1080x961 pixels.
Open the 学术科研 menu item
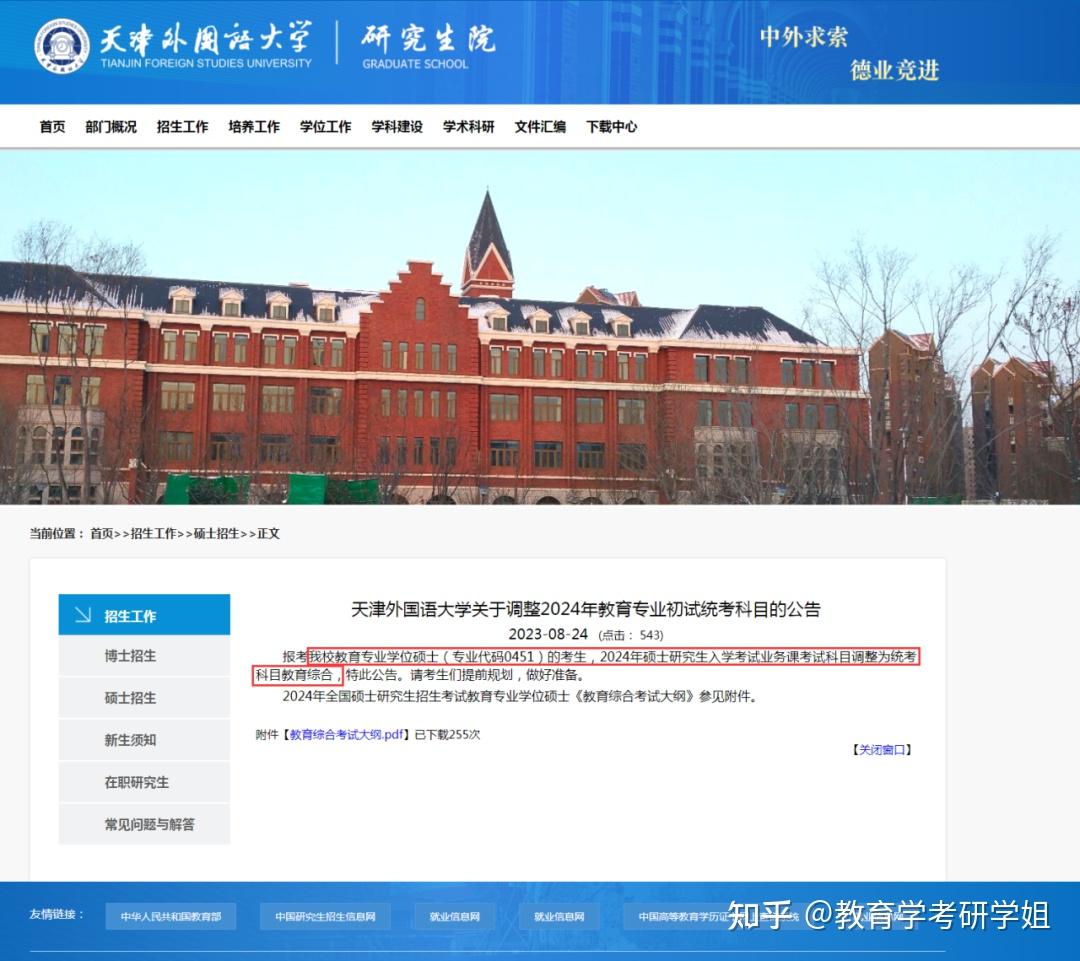467,128
